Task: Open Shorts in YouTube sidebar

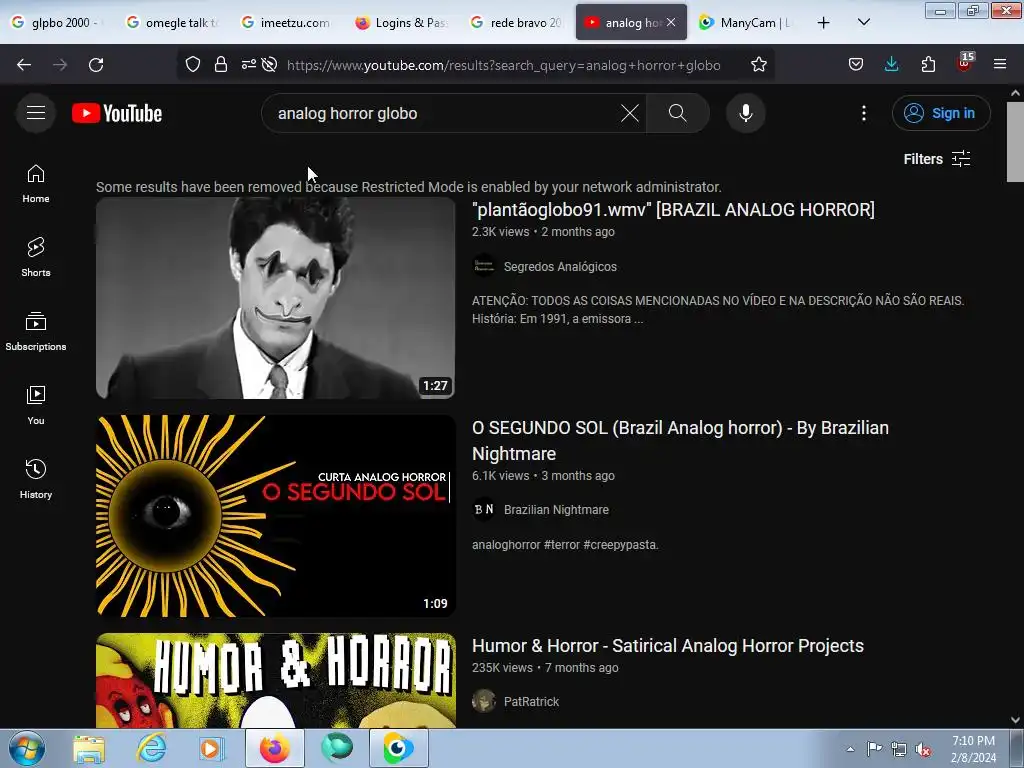Action: pyautogui.click(x=36, y=257)
